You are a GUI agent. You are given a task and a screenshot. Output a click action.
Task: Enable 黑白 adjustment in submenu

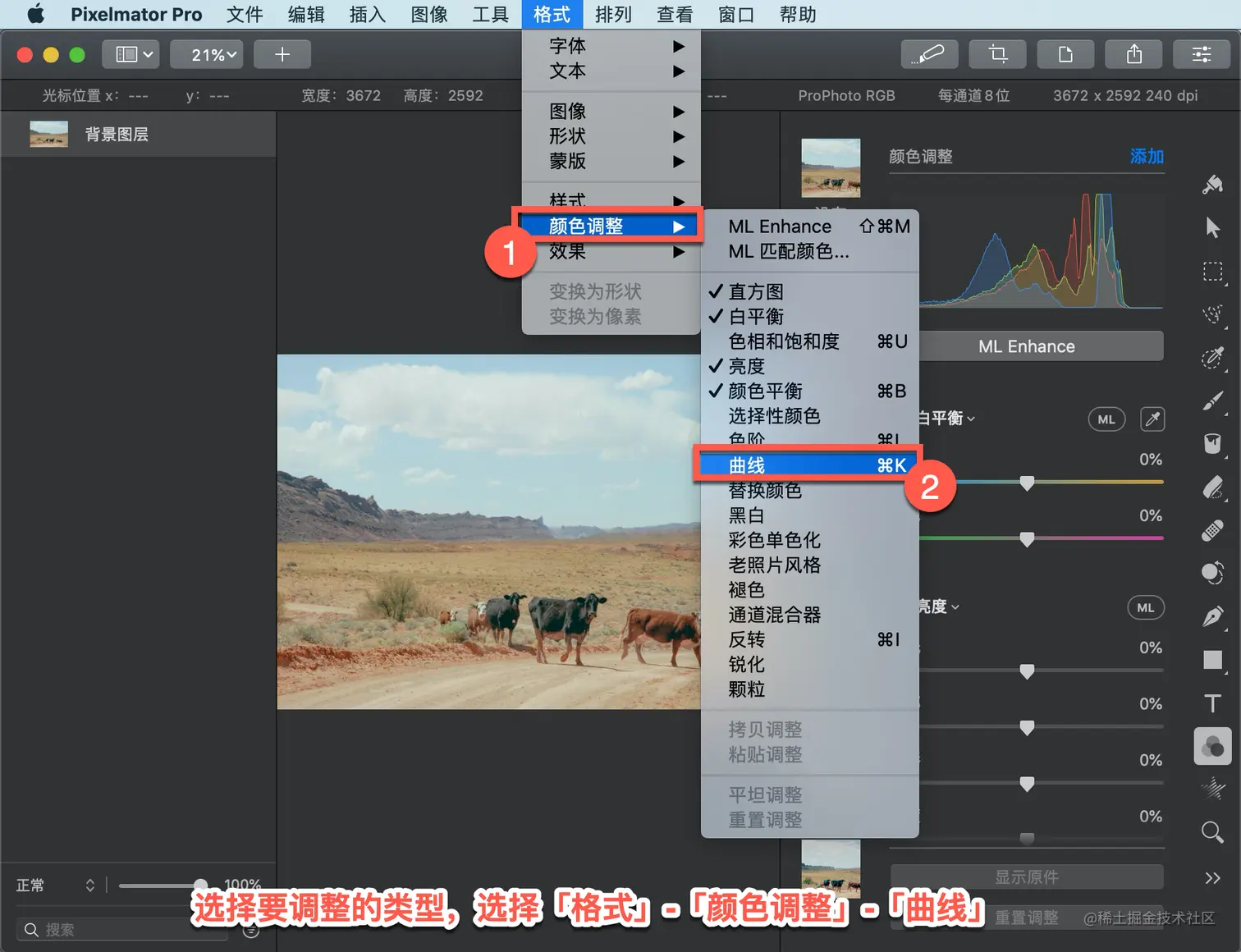pos(809,515)
